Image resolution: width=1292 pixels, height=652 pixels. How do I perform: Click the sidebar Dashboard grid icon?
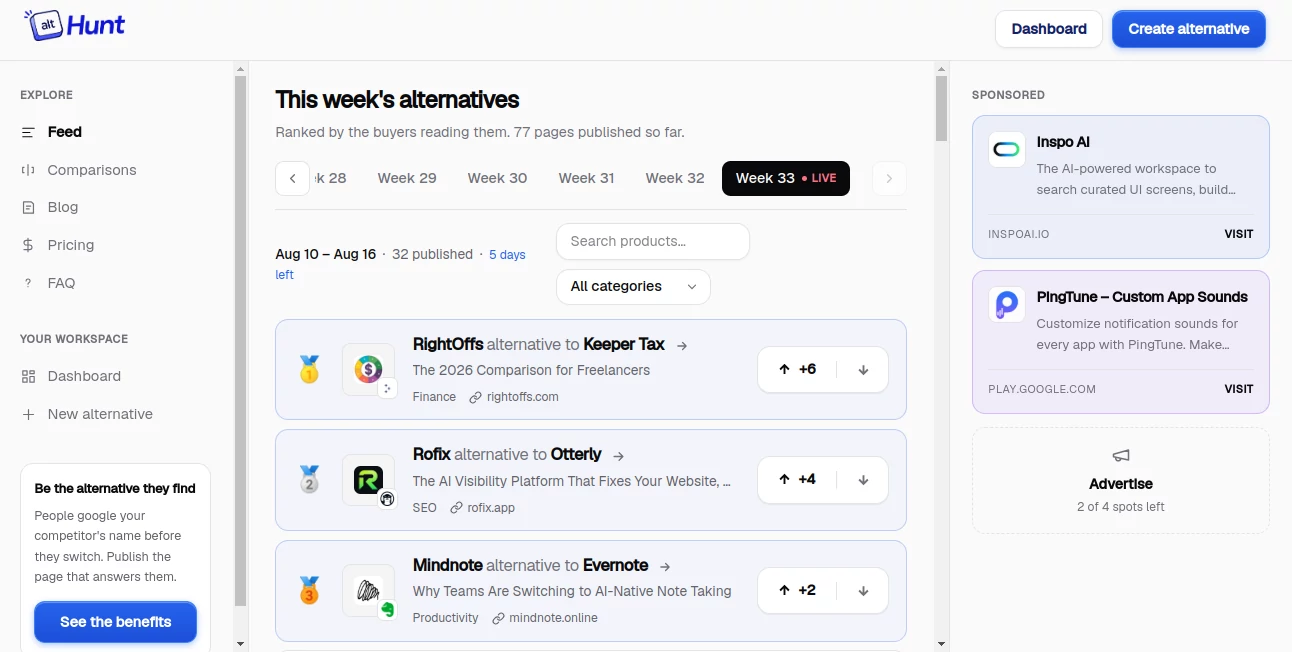pos(28,376)
